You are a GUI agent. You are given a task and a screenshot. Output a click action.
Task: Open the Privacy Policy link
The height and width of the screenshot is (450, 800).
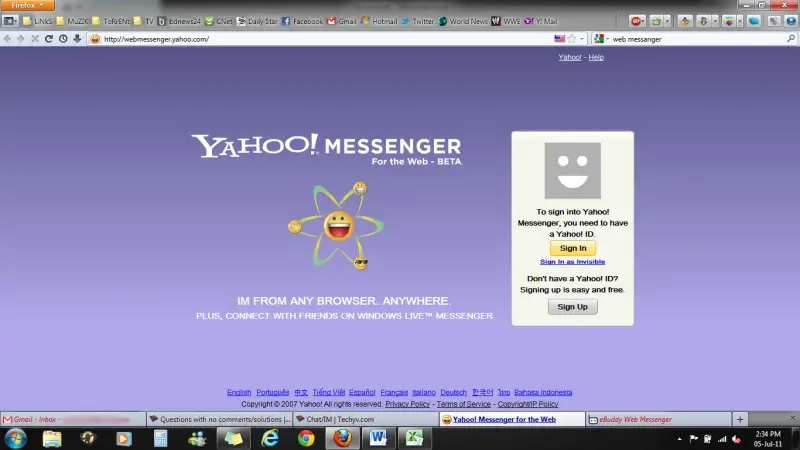point(407,404)
